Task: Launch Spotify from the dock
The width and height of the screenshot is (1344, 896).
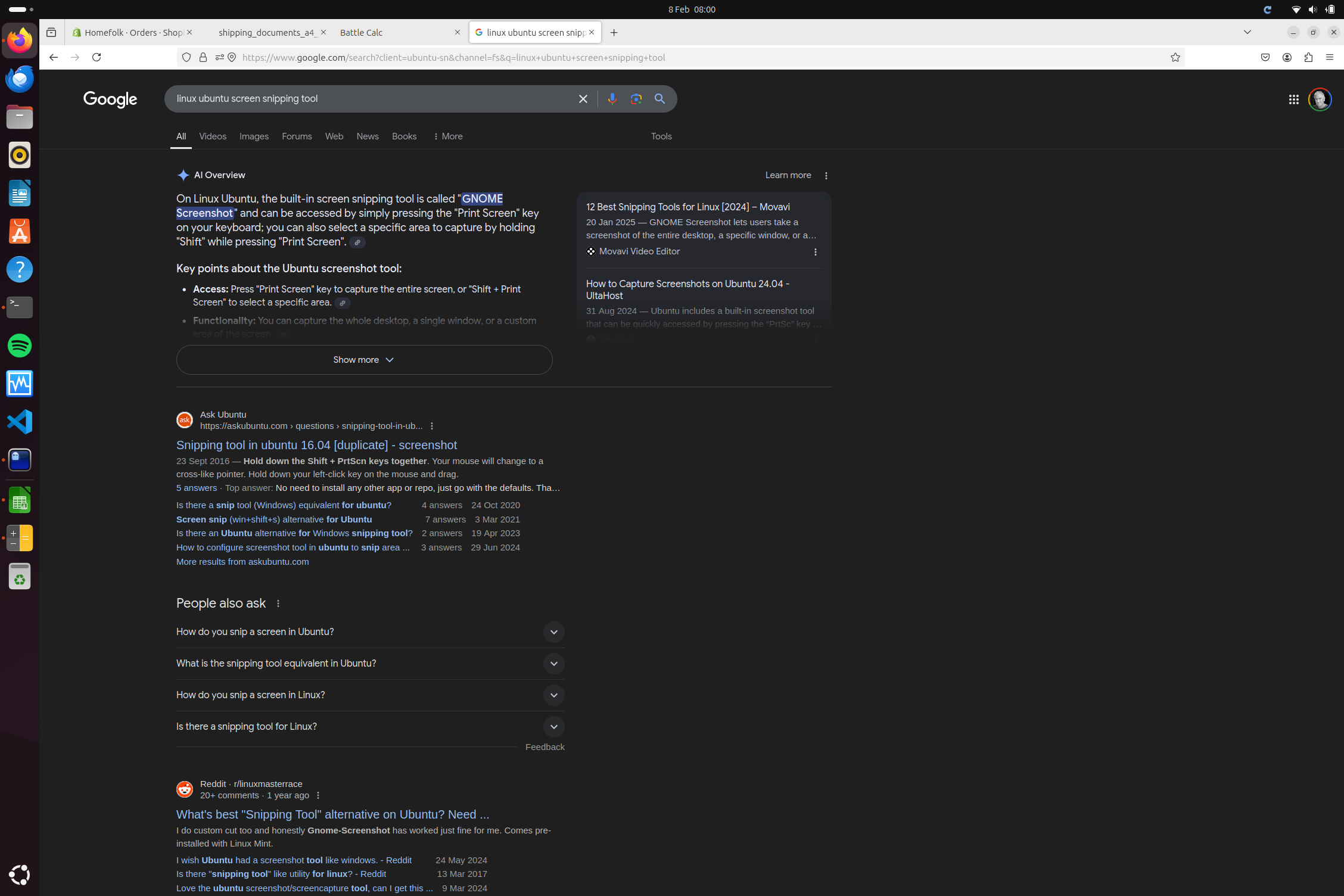Action: click(x=20, y=346)
